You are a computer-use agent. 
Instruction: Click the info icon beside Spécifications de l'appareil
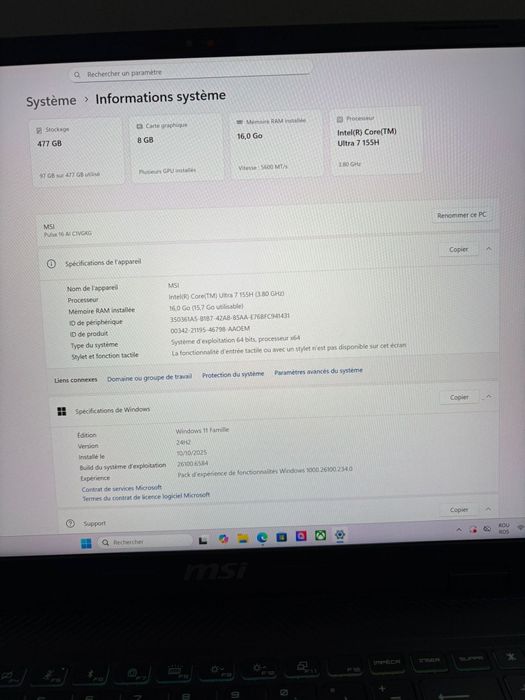51,264
